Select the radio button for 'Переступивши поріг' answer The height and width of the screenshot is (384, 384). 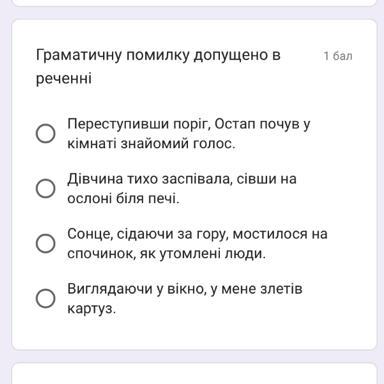[x=46, y=134]
